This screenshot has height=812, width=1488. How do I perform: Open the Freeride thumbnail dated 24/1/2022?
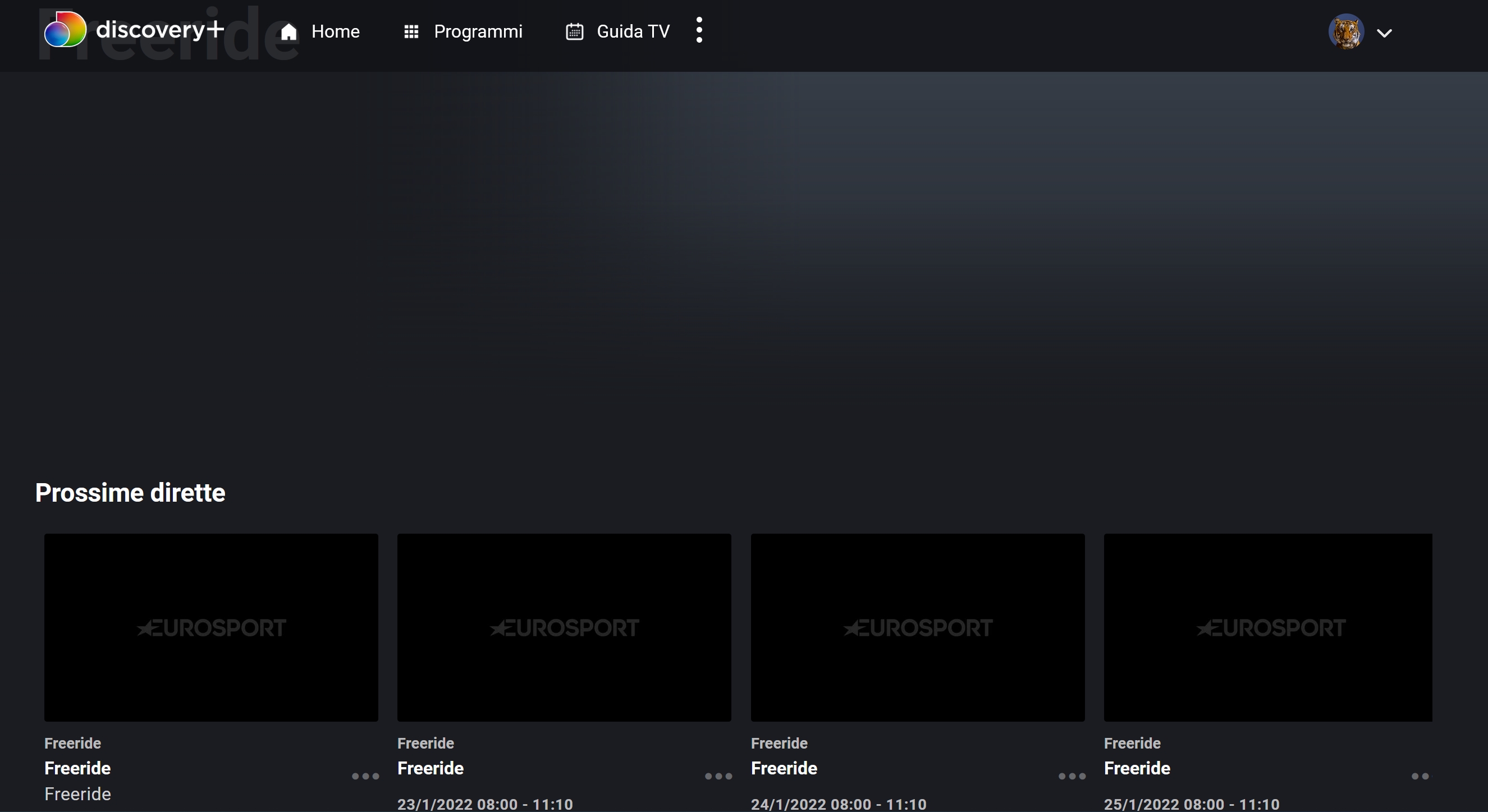tap(918, 627)
